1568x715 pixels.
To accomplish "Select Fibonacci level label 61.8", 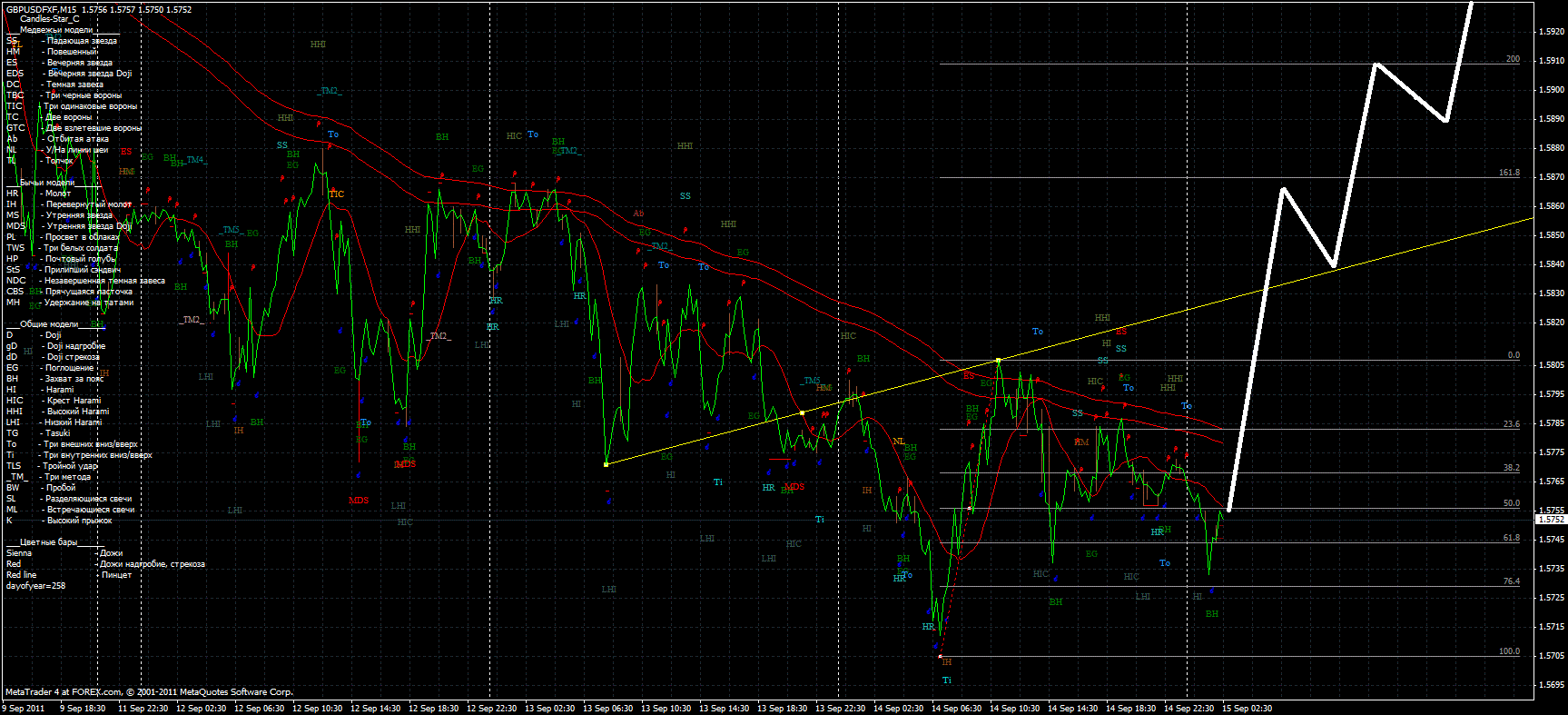I will pyautogui.click(x=1511, y=538).
